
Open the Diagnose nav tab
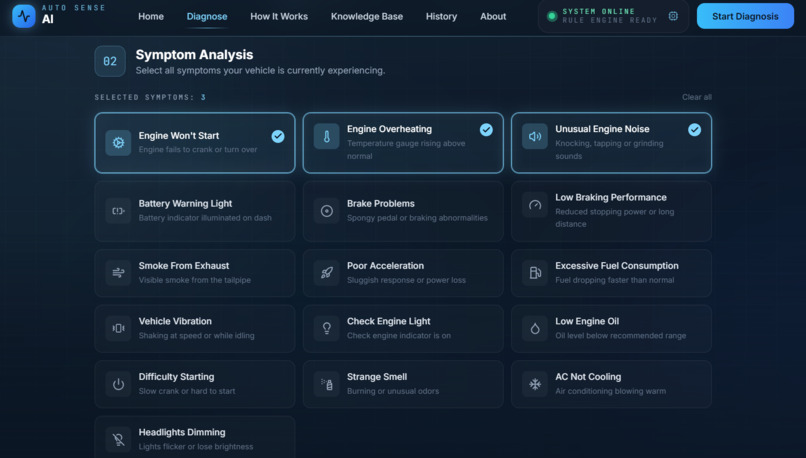point(207,16)
